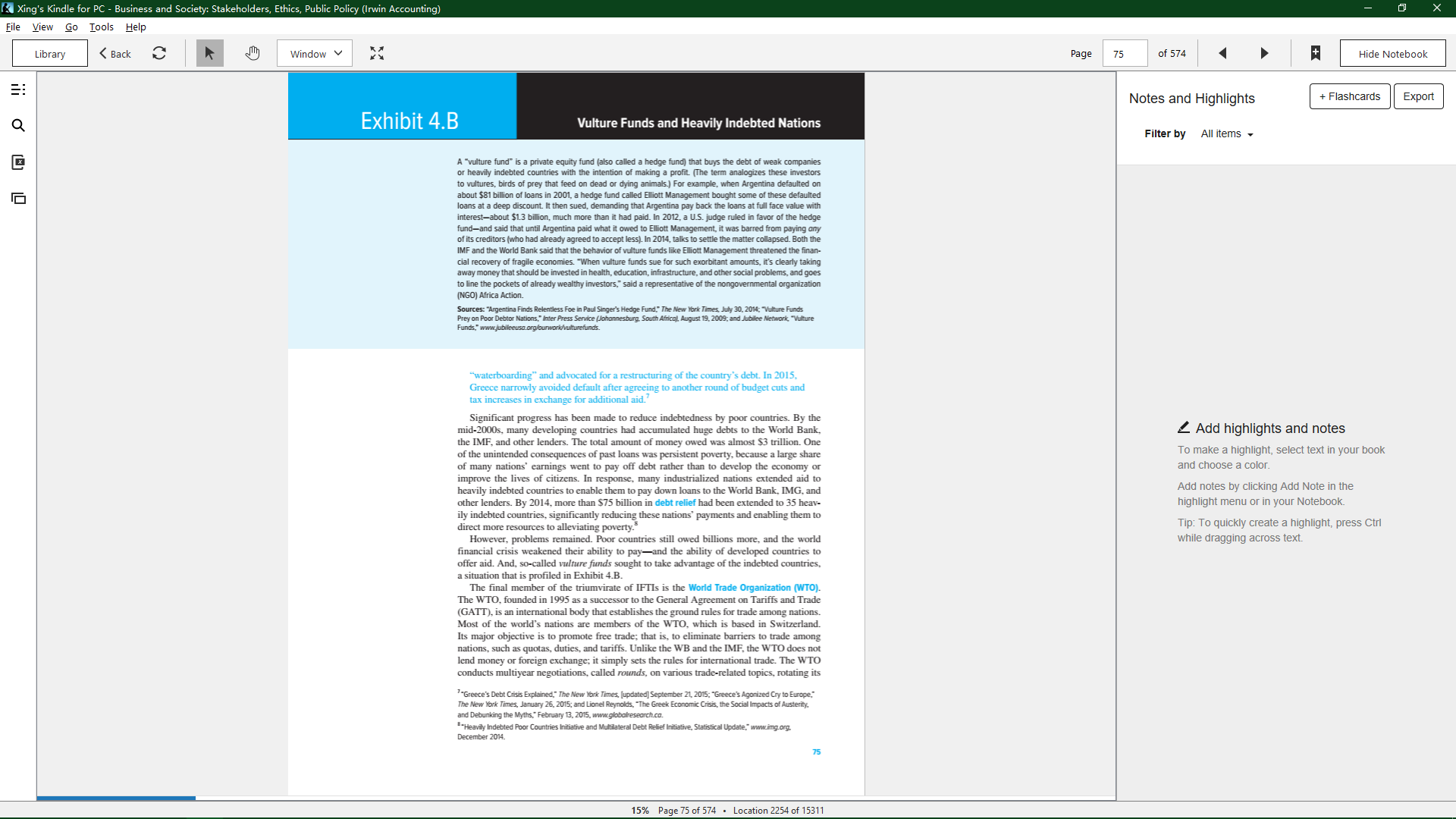1456x819 pixels.
Task: Click the 'of 574' page count text
Action: 1172,54
